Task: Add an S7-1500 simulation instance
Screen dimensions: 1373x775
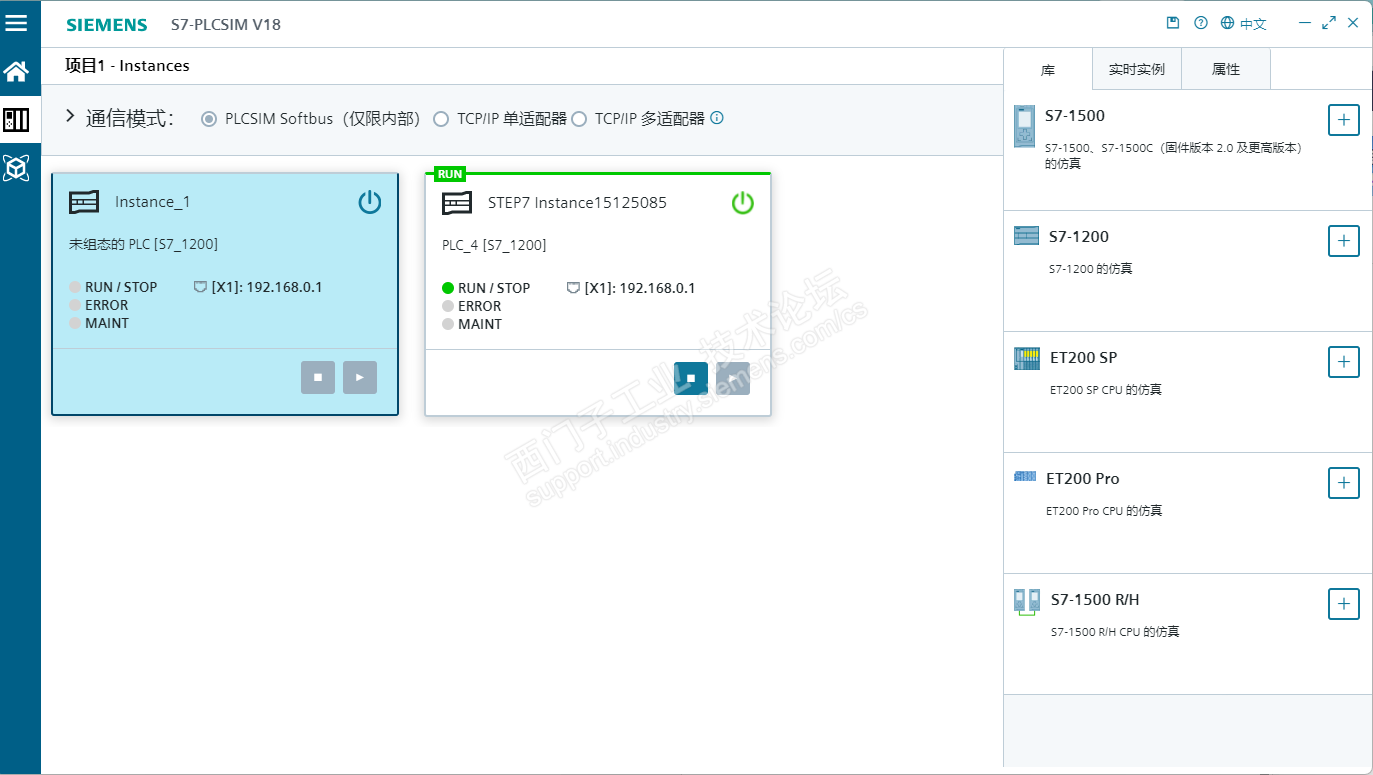Action: pos(1344,120)
